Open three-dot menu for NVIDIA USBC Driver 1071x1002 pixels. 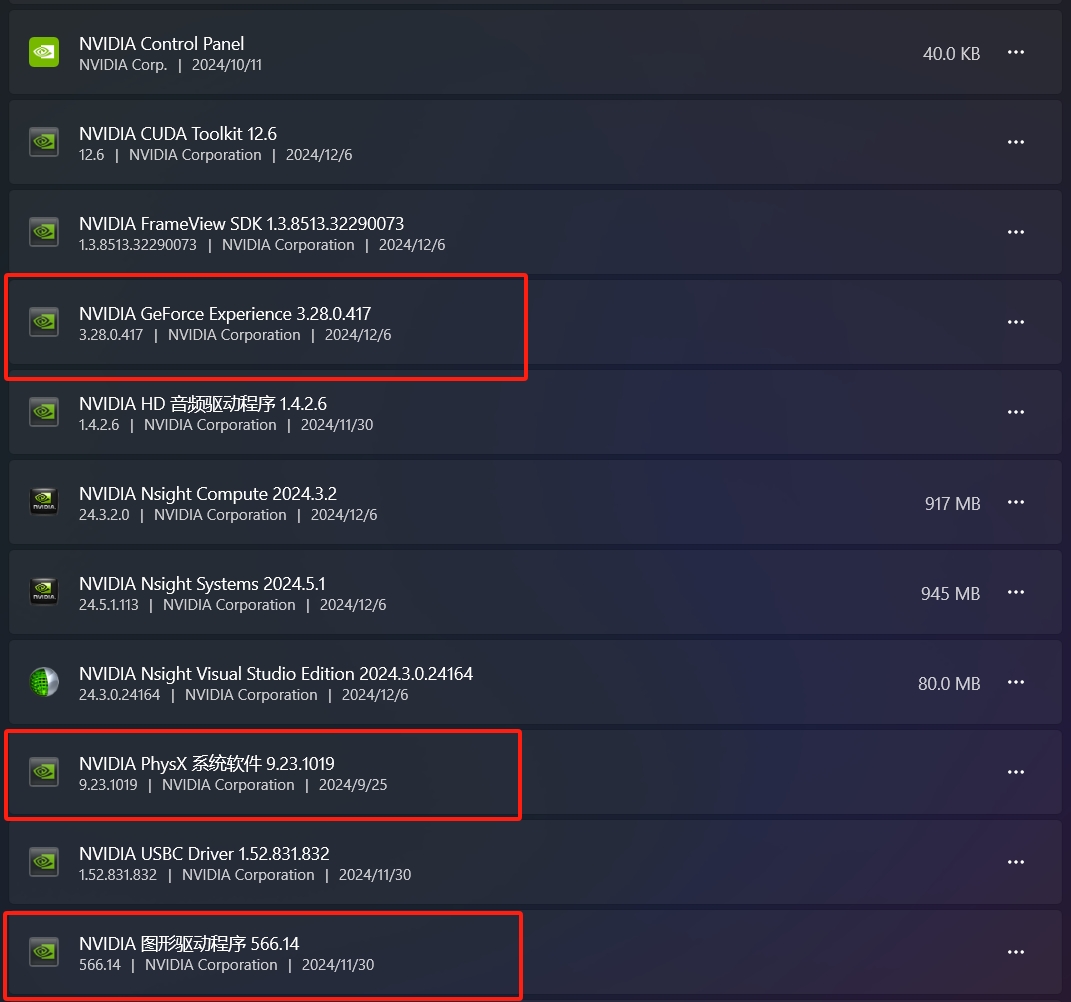tap(1016, 862)
